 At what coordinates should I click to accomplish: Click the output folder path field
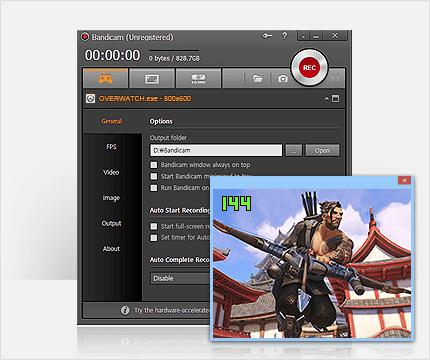coord(216,150)
